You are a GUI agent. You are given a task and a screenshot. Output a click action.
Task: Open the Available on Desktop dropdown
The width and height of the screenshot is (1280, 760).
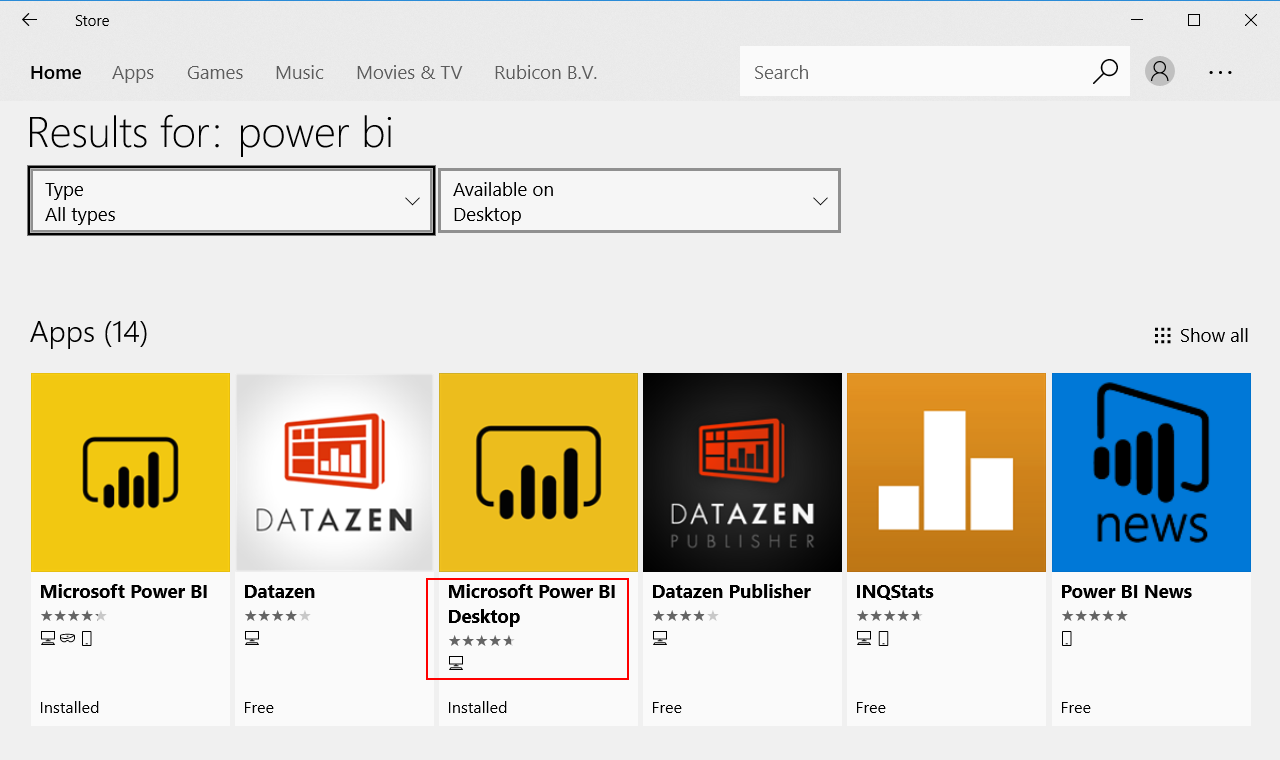[639, 200]
